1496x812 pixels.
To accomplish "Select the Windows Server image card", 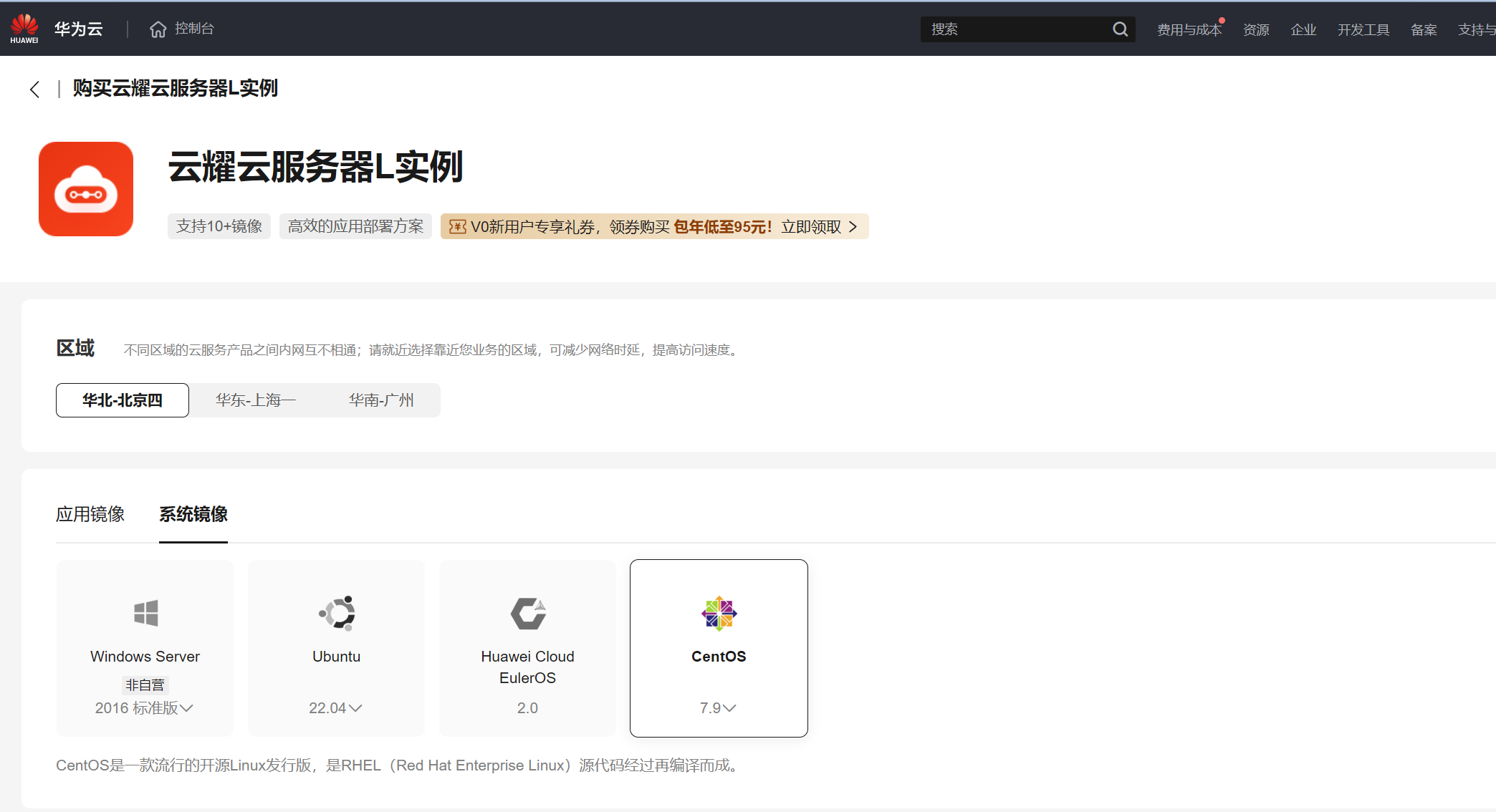I will tap(145, 648).
